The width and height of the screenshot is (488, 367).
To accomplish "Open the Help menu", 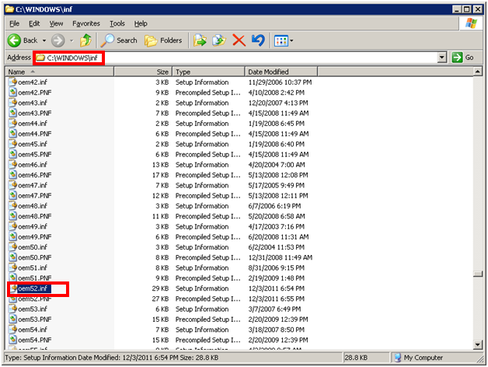I will tap(141, 24).
